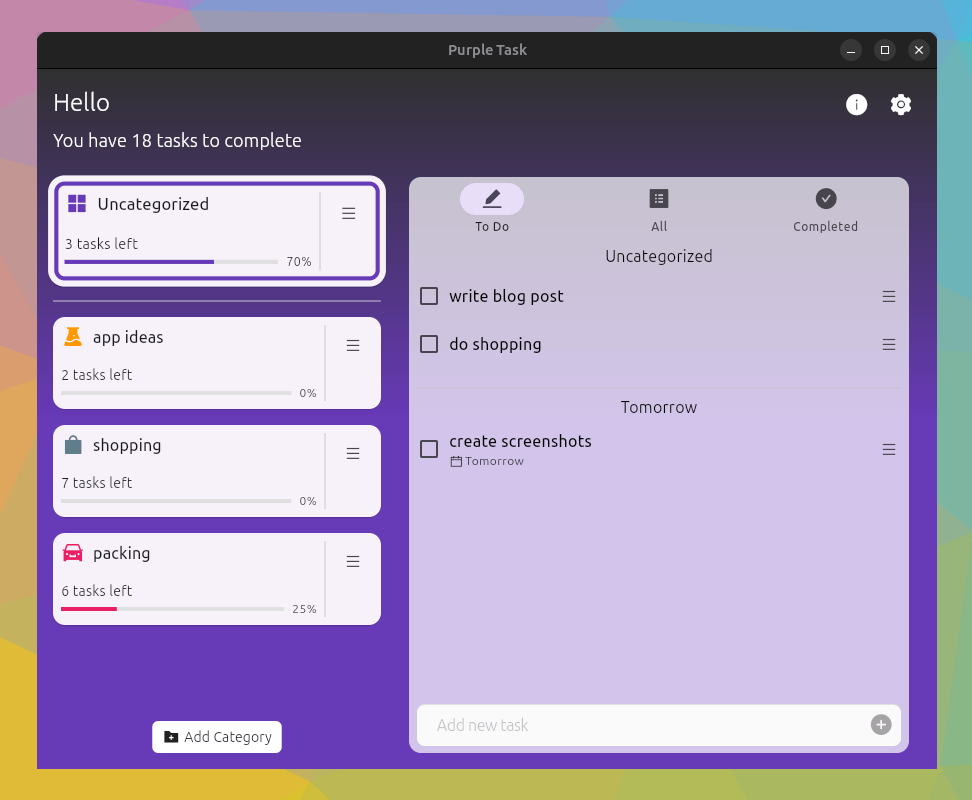
Task: Switch to the All tab
Action: [x=658, y=208]
